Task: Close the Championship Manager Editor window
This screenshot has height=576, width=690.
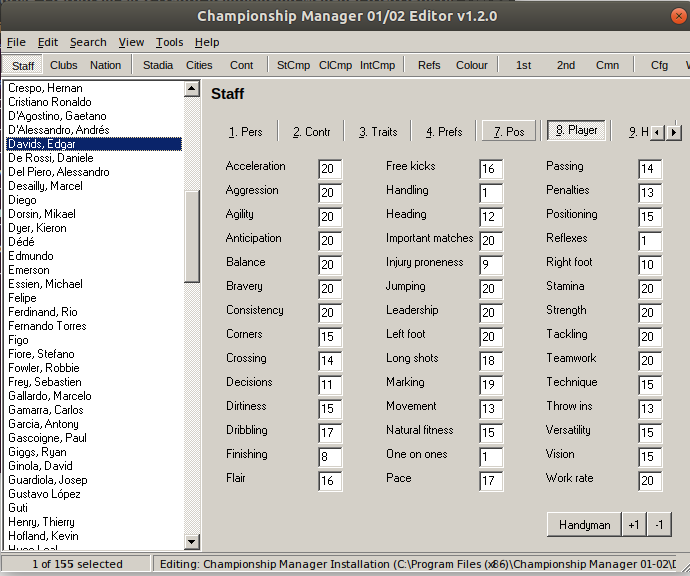Action: 679,16
